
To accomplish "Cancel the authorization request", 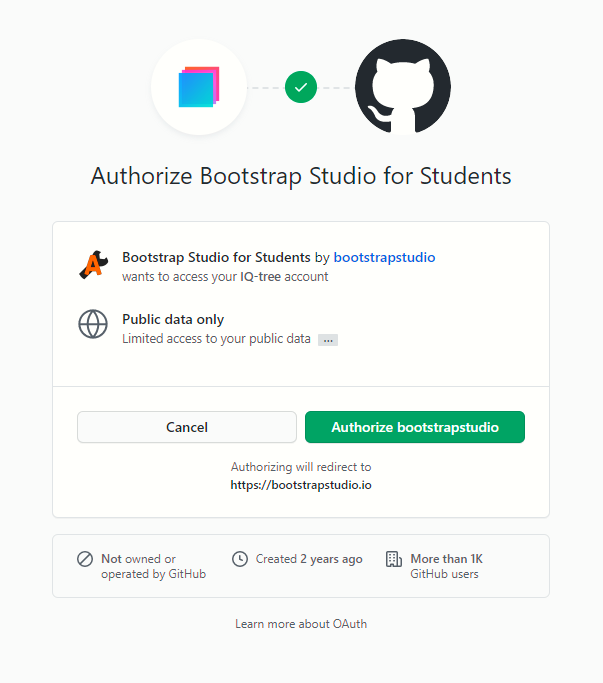I will click(187, 427).
